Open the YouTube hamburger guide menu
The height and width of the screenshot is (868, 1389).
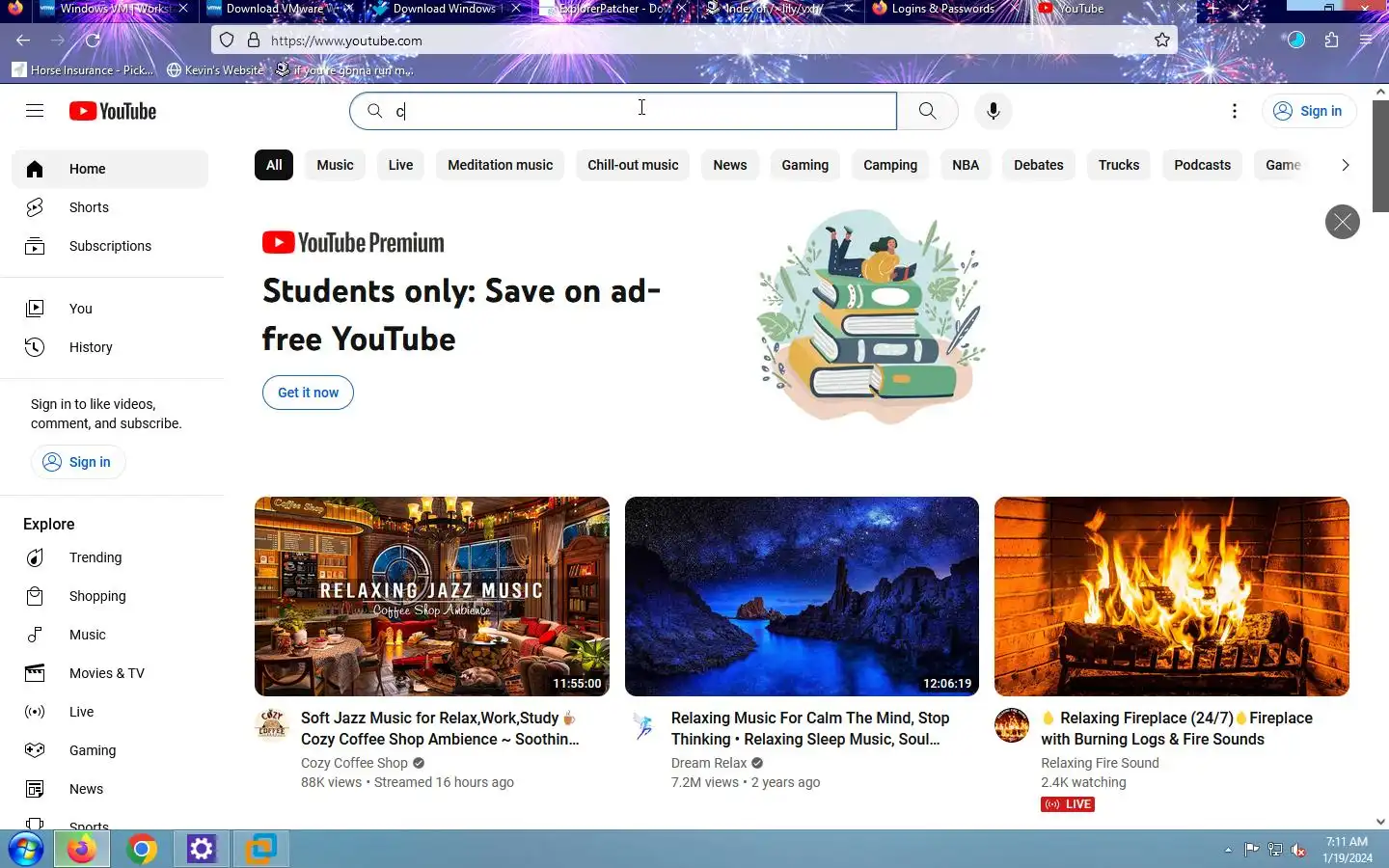coord(35,111)
